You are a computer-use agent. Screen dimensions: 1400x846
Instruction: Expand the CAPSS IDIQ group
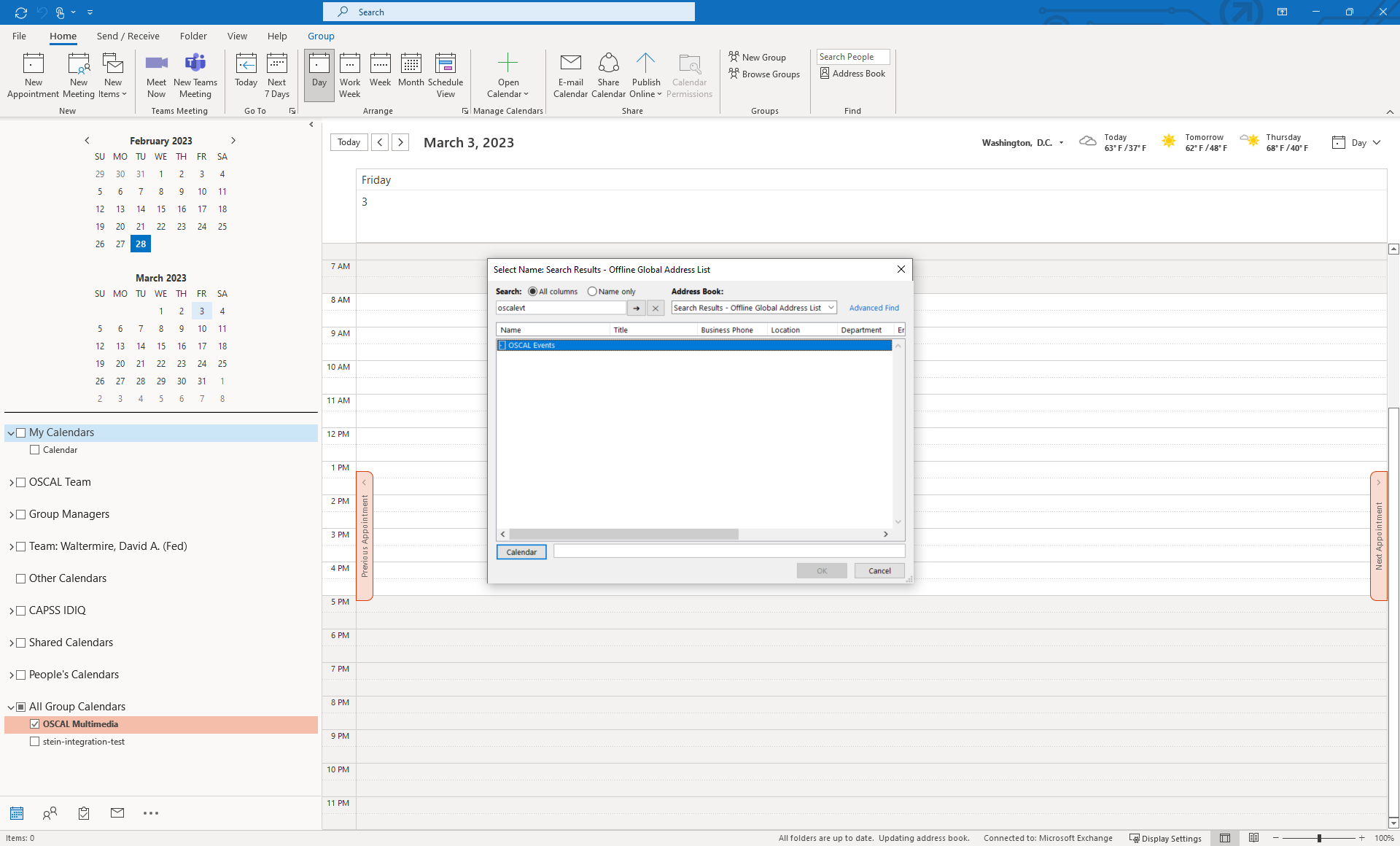11,611
